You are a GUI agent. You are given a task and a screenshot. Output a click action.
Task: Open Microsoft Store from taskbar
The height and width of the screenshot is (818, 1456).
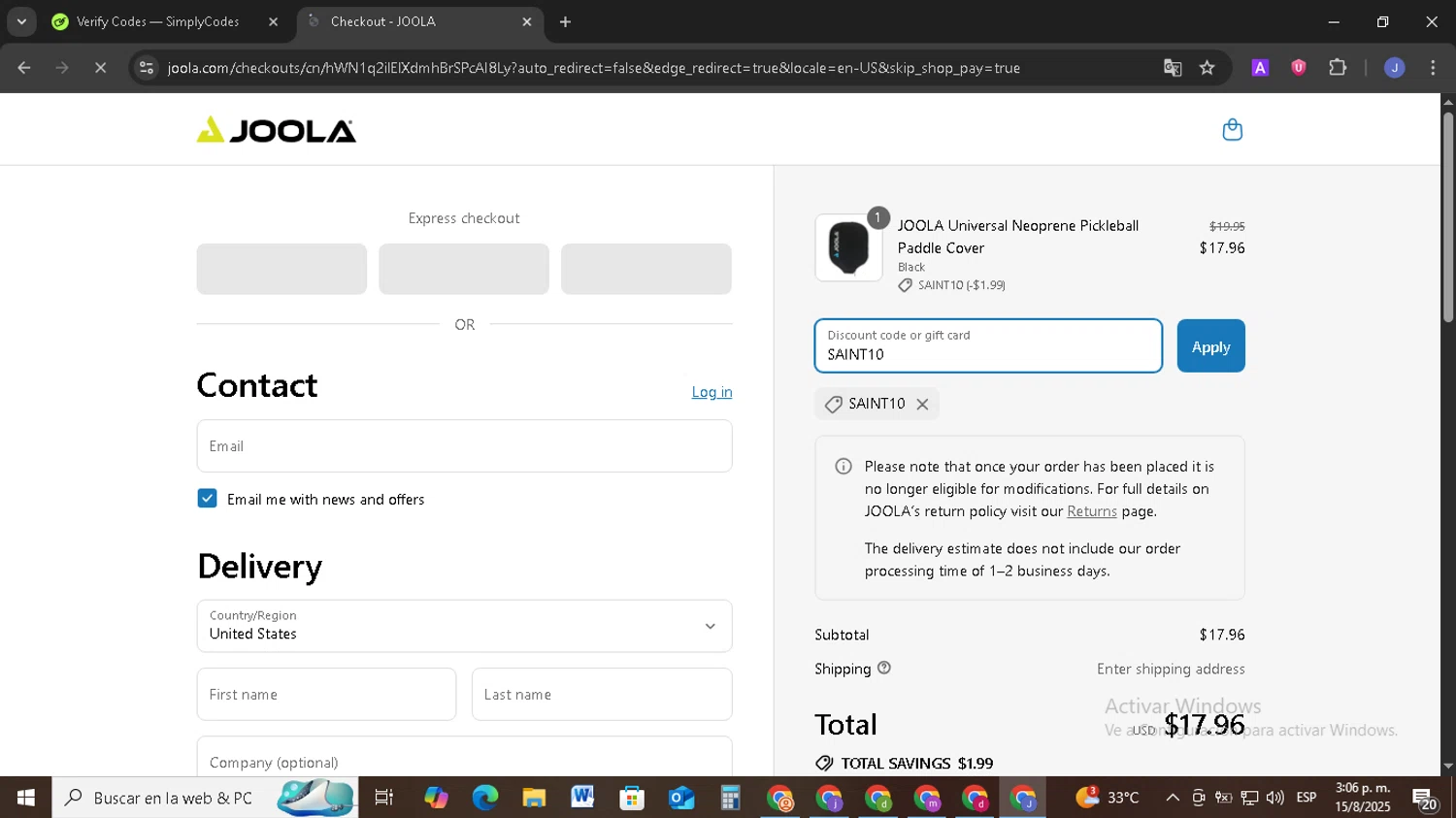632,798
